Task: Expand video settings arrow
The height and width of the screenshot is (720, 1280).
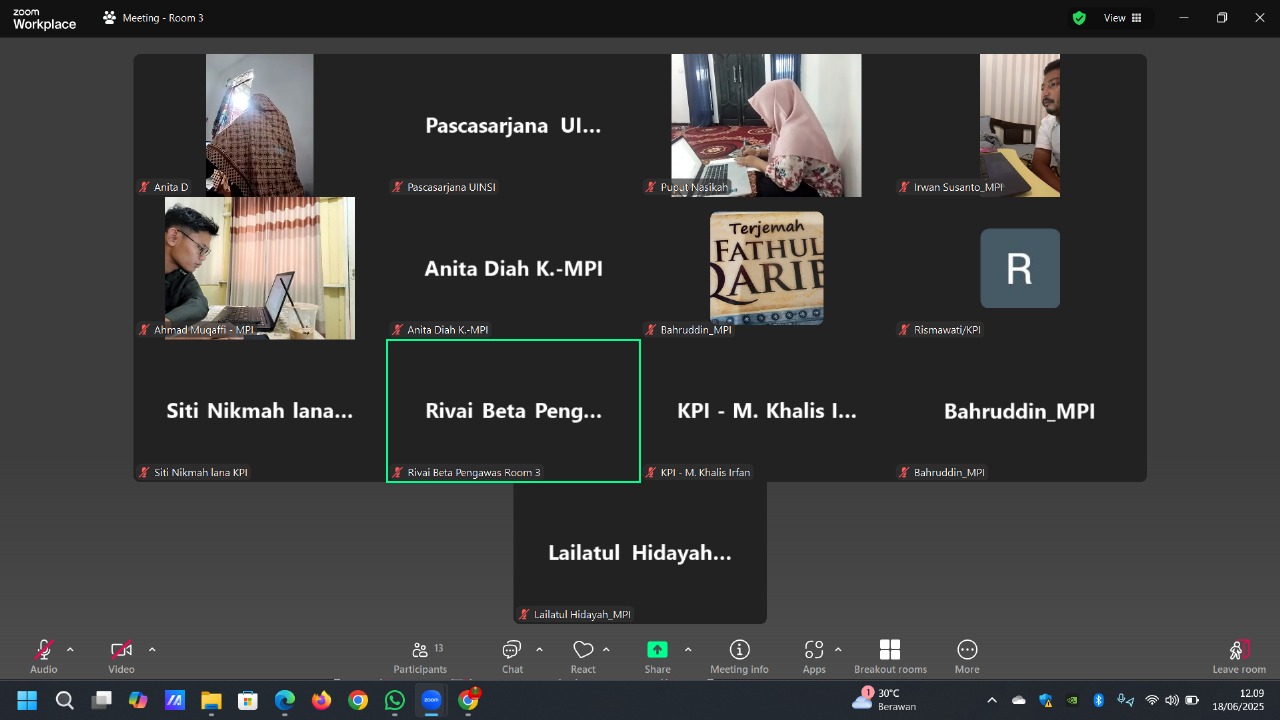Action: click(x=152, y=650)
